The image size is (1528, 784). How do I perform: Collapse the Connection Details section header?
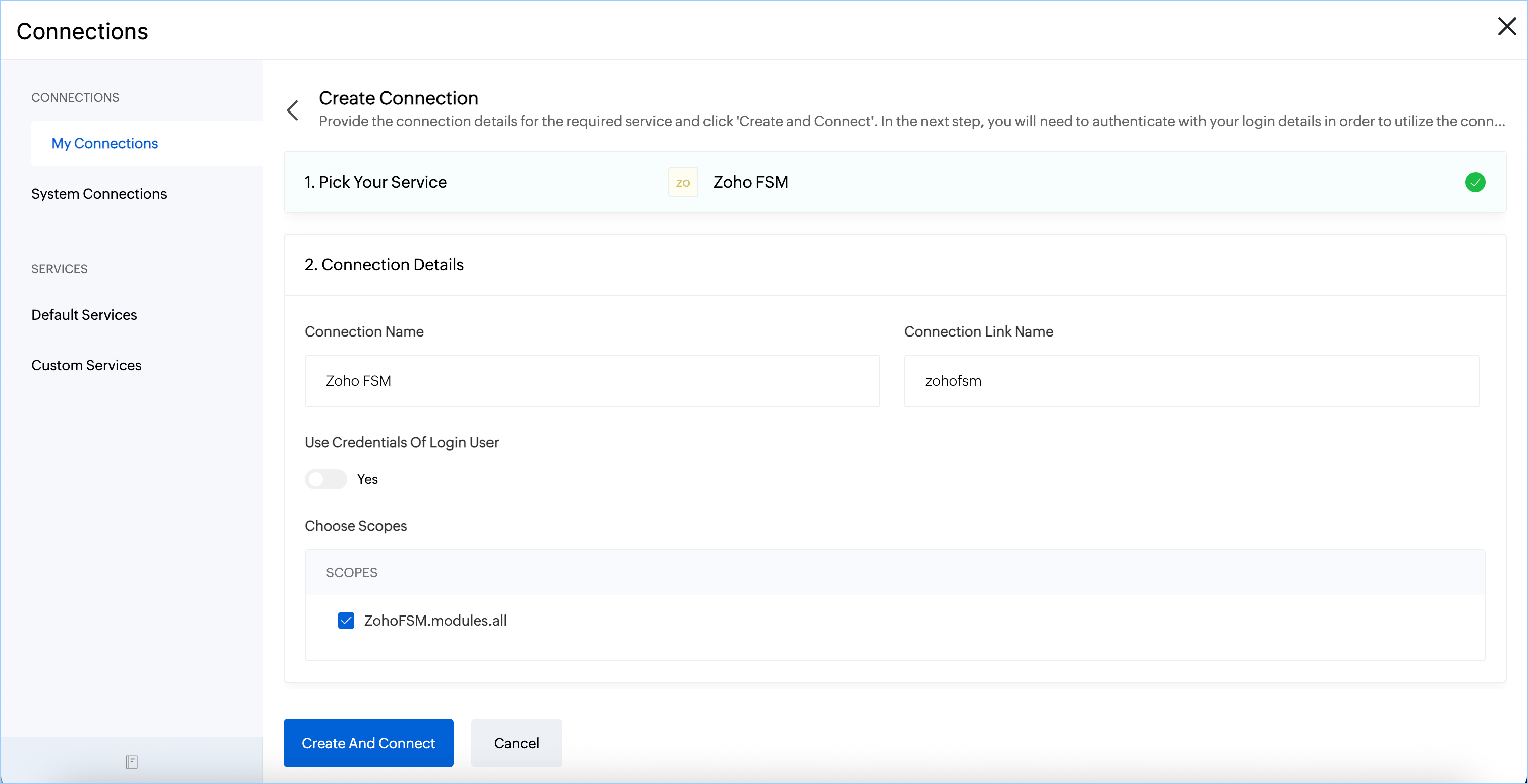[385, 264]
